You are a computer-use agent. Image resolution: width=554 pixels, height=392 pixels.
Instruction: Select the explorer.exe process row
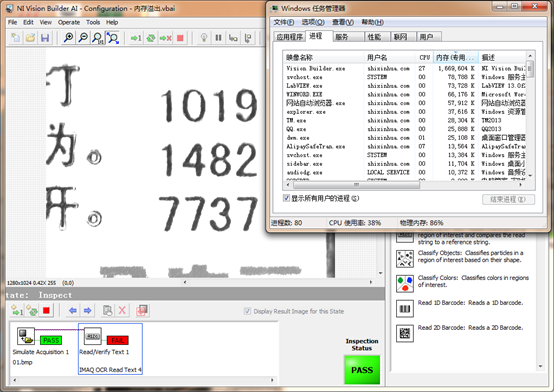[x=405, y=112]
